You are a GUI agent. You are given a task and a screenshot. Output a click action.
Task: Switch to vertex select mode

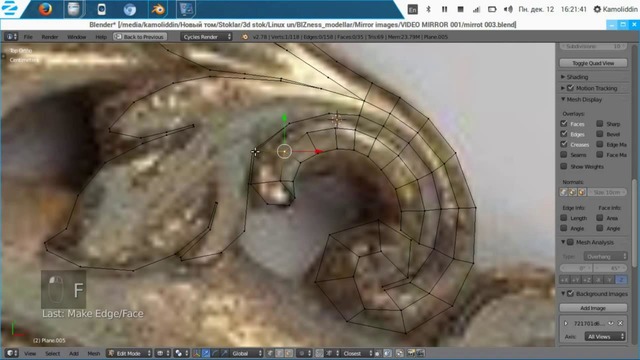tap(269, 353)
